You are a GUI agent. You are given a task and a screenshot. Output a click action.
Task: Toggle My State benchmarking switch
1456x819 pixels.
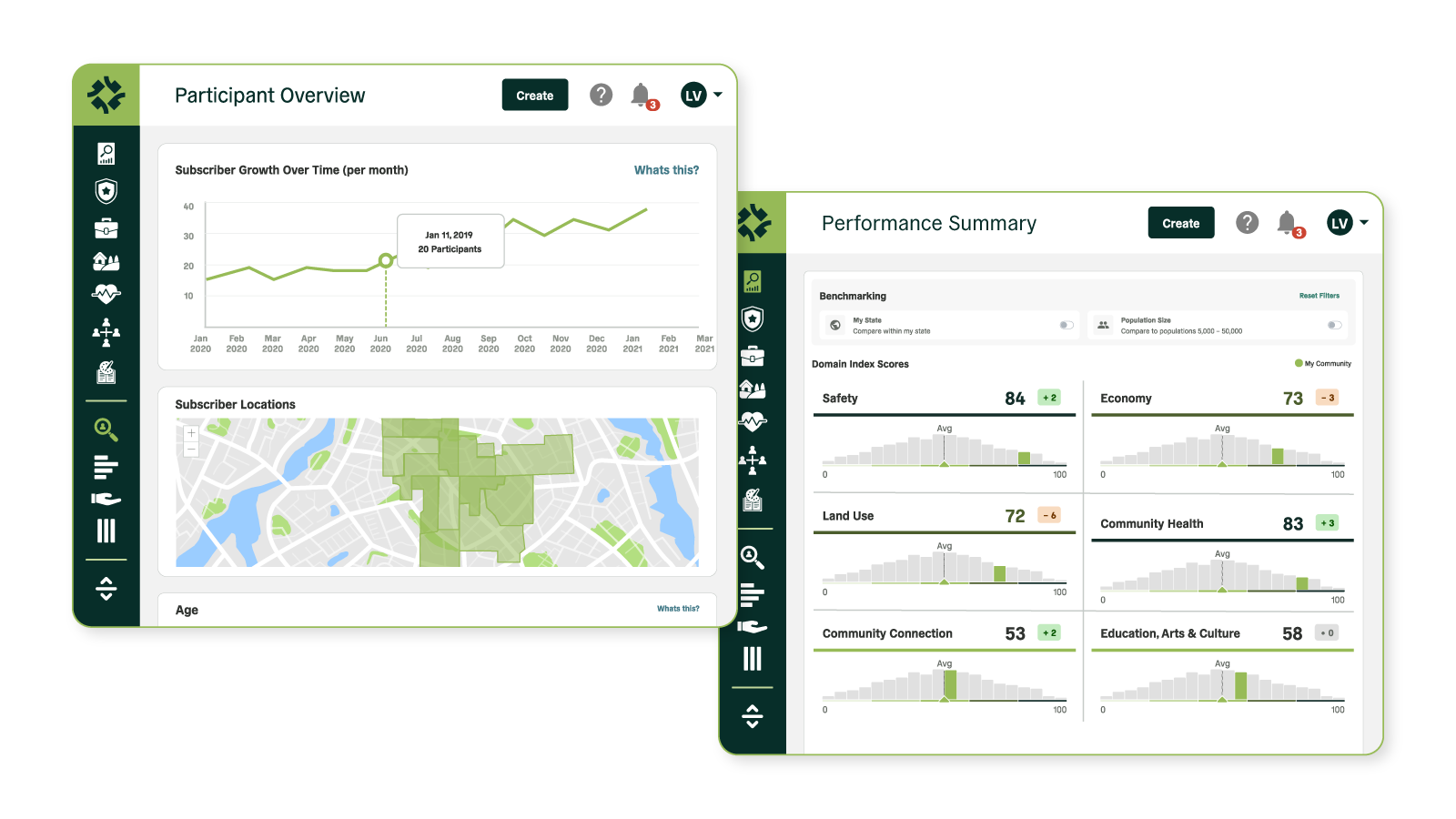[x=1067, y=325]
